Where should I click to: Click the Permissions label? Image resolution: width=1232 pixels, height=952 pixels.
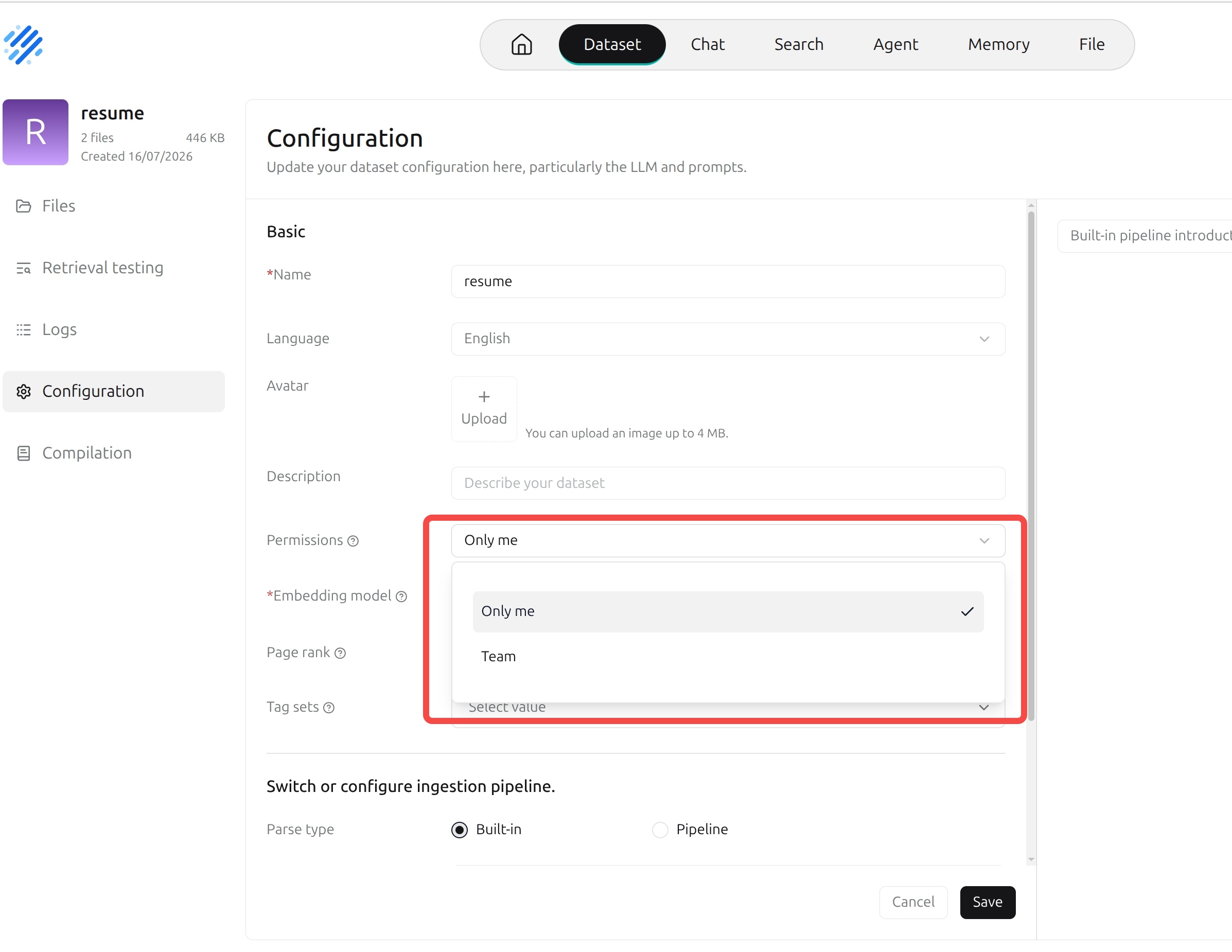click(305, 540)
